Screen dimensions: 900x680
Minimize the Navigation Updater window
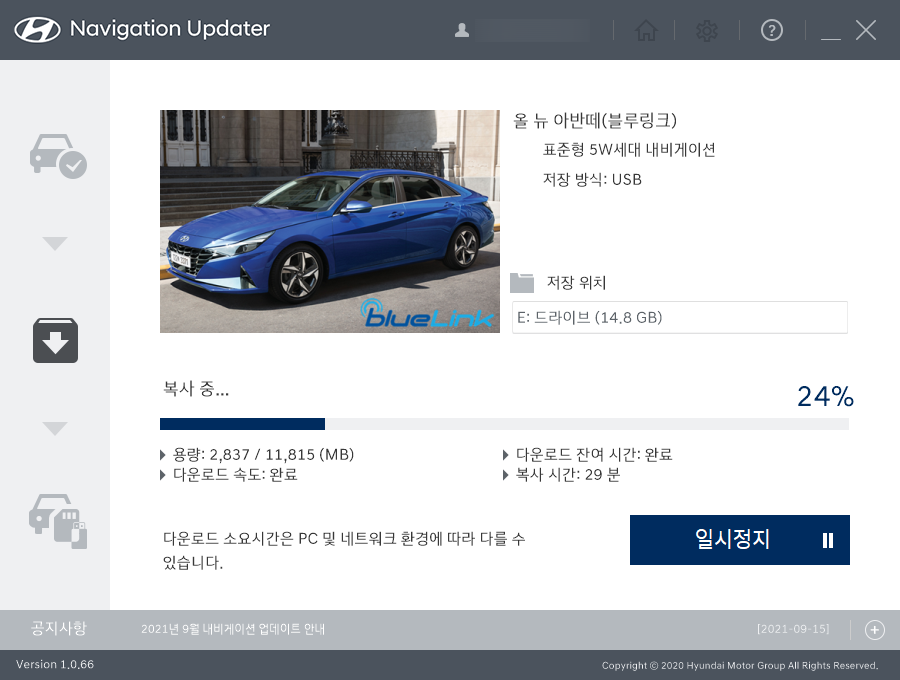pos(831,37)
